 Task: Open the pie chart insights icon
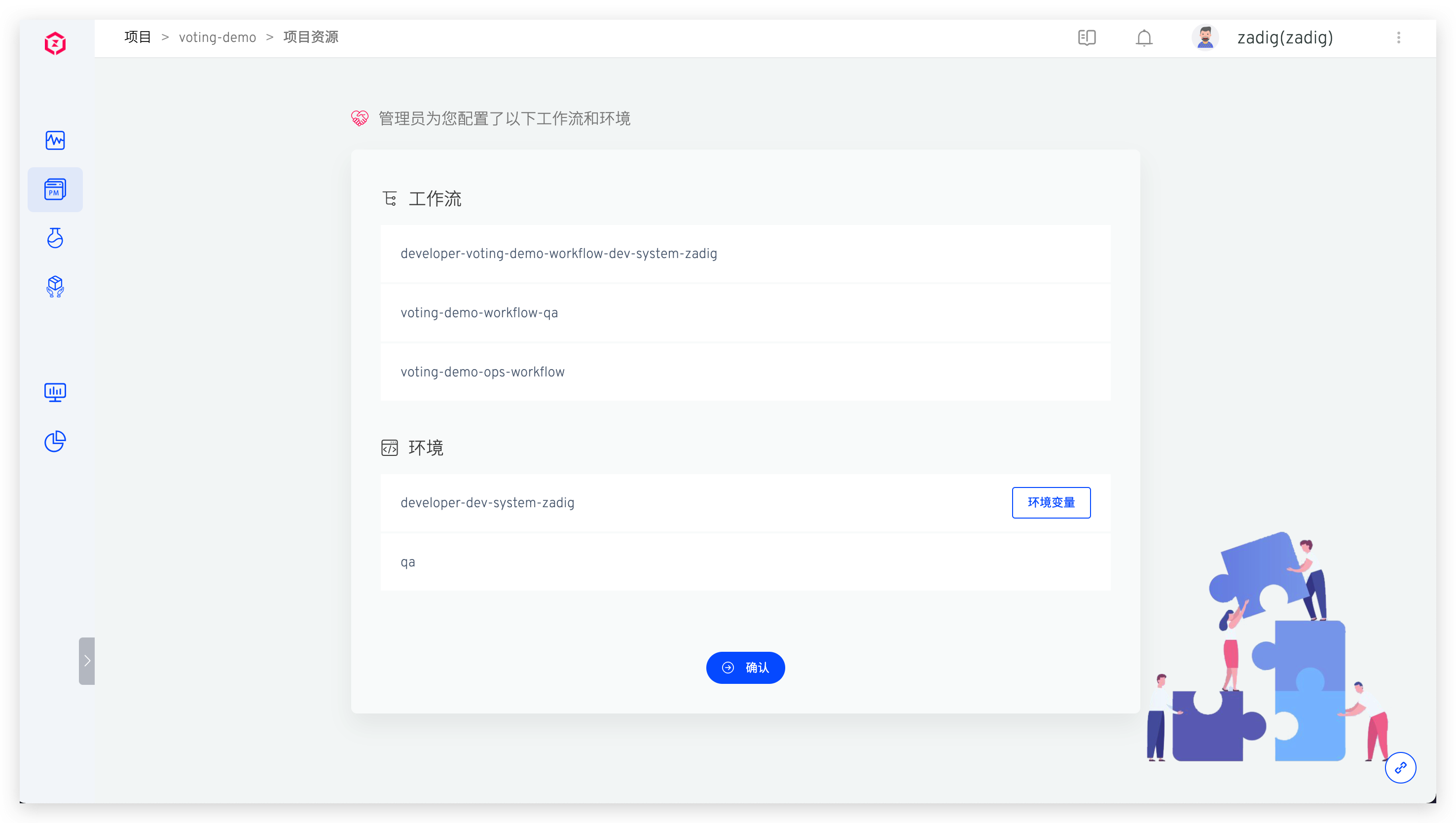click(x=55, y=441)
